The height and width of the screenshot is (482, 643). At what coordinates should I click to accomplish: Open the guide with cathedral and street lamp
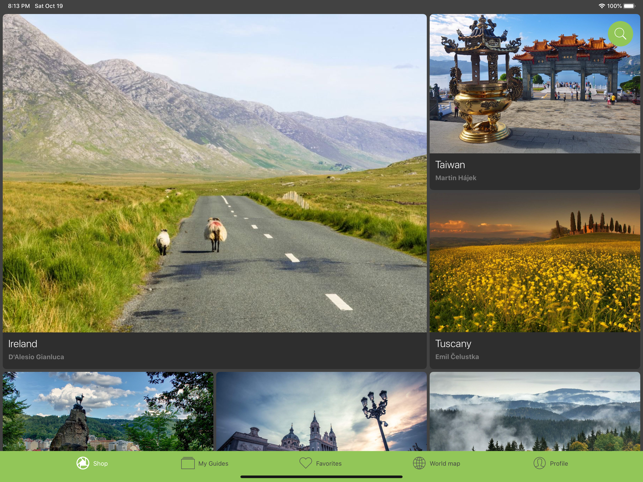click(x=321, y=411)
